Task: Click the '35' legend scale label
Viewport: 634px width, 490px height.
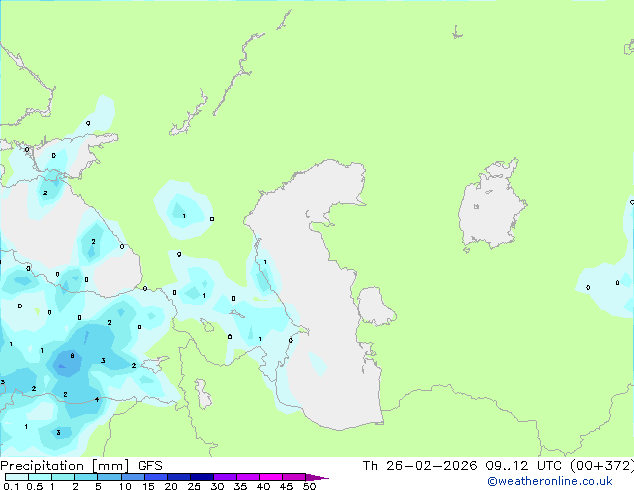Action: 240,486
